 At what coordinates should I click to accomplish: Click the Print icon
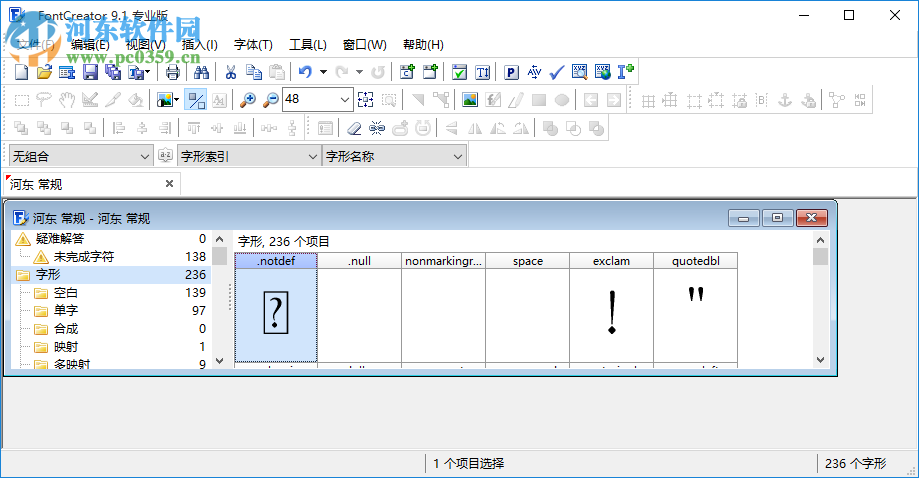[172, 72]
